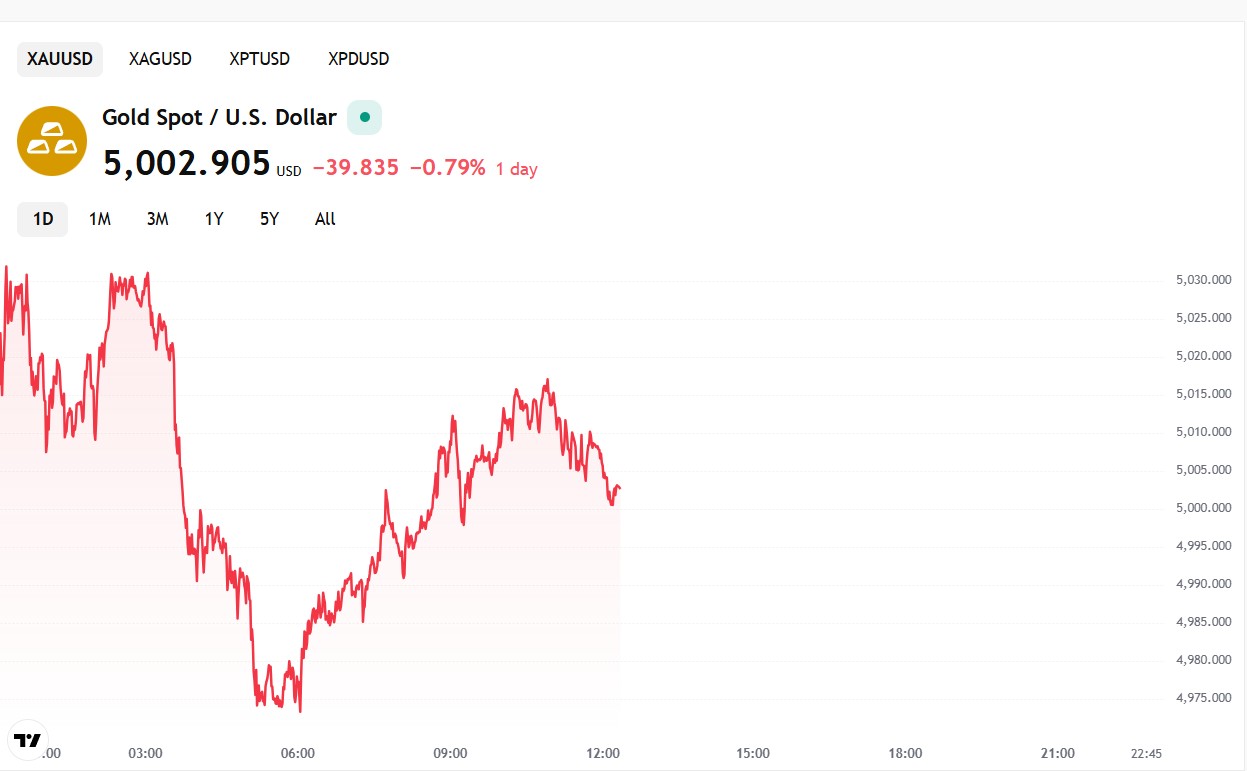Select the XAGUSD silver symbol tab

pyautogui.click(x=159, y=59)
